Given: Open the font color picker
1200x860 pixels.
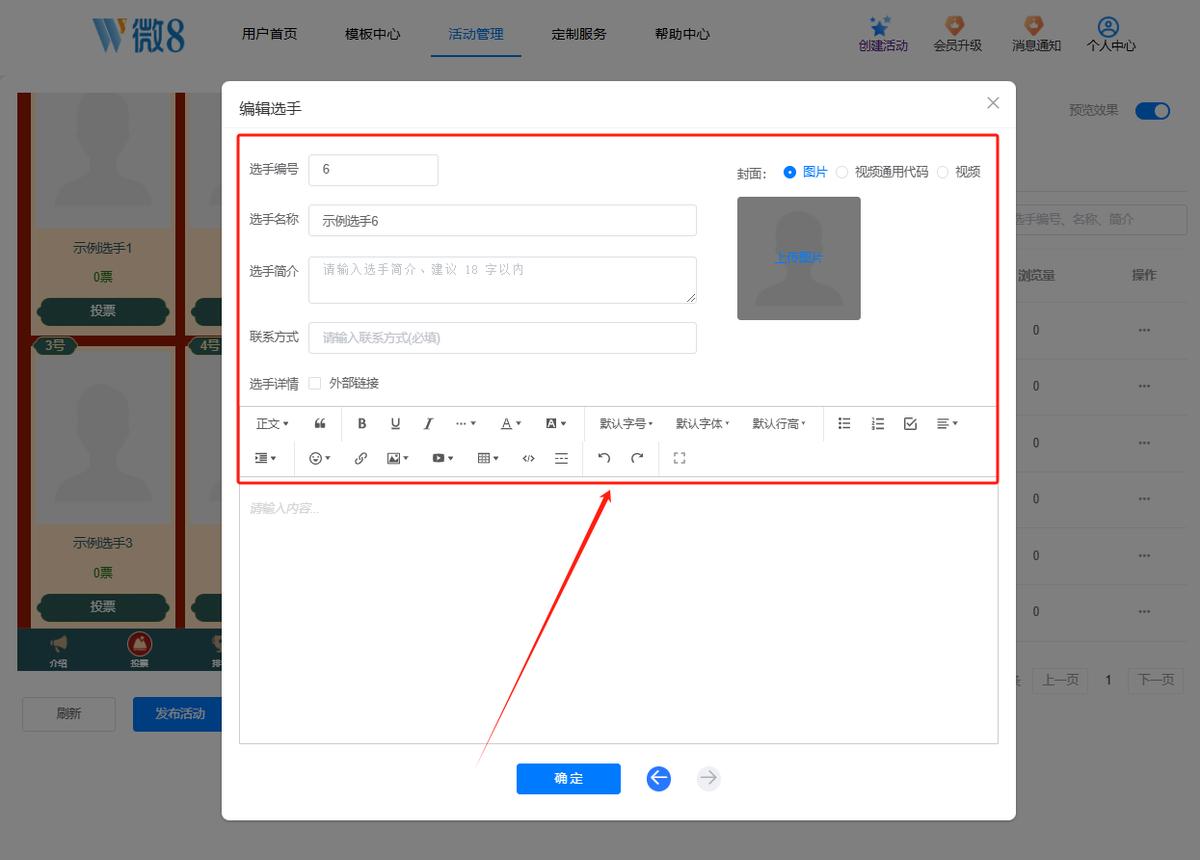Looking at the screenshot, I should (x=511, y=424).
